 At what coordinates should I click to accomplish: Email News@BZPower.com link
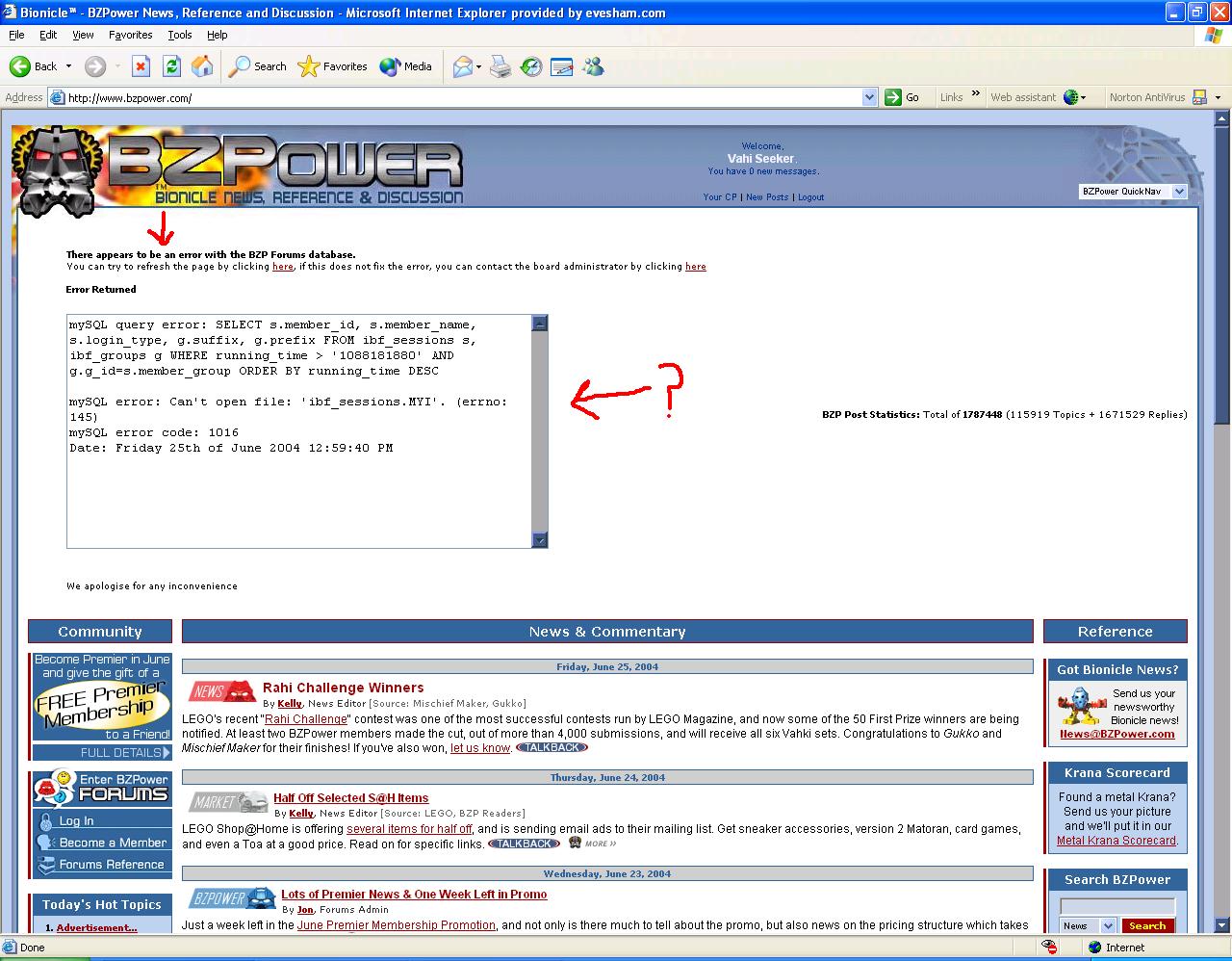pos(1116,734)
